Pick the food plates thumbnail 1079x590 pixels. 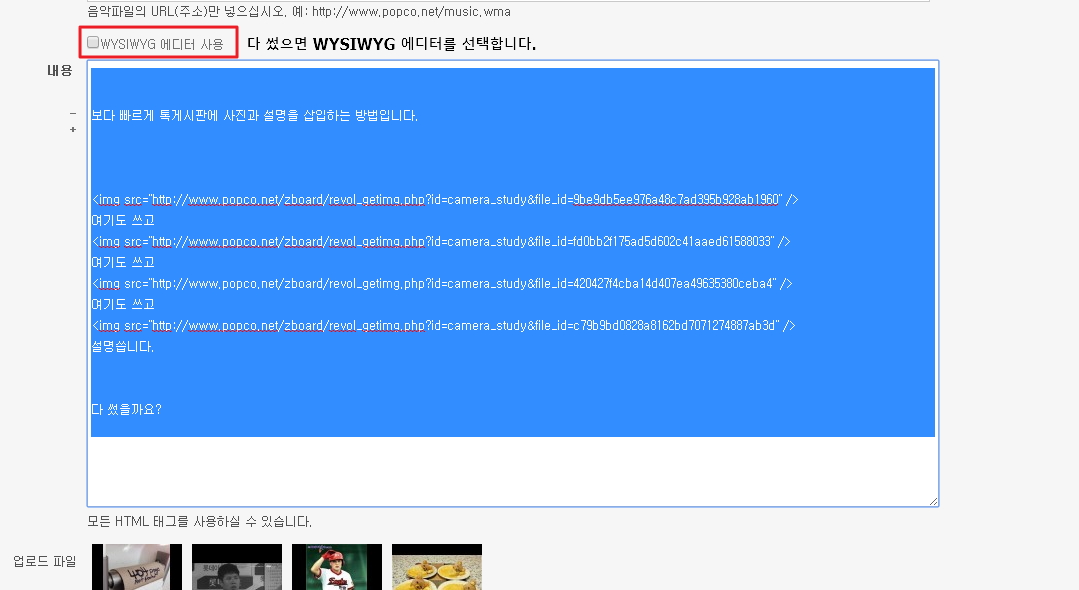click(x=437, y=567)
